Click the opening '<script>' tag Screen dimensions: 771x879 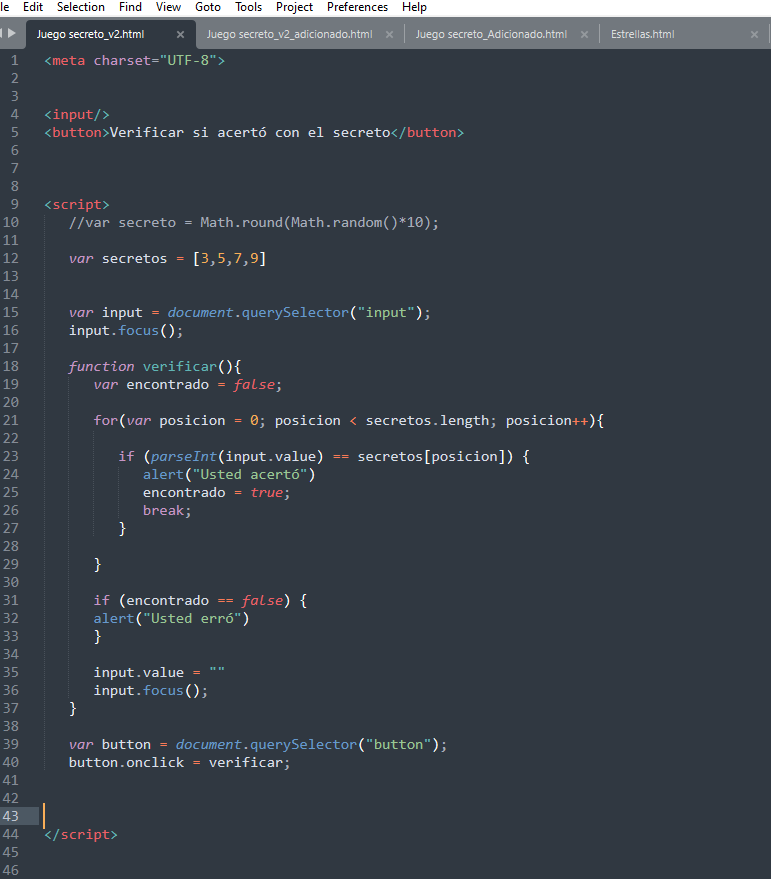point(77,205)
